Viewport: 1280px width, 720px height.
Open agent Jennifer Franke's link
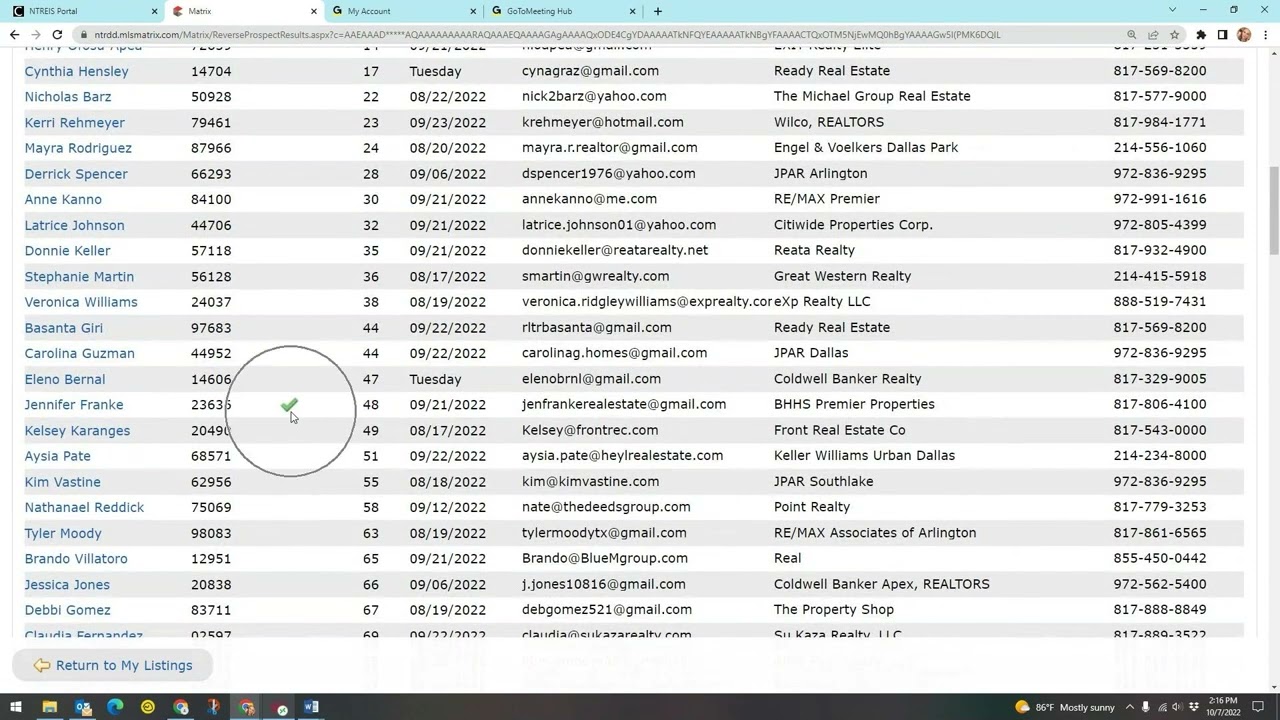[x=74, y=405]
